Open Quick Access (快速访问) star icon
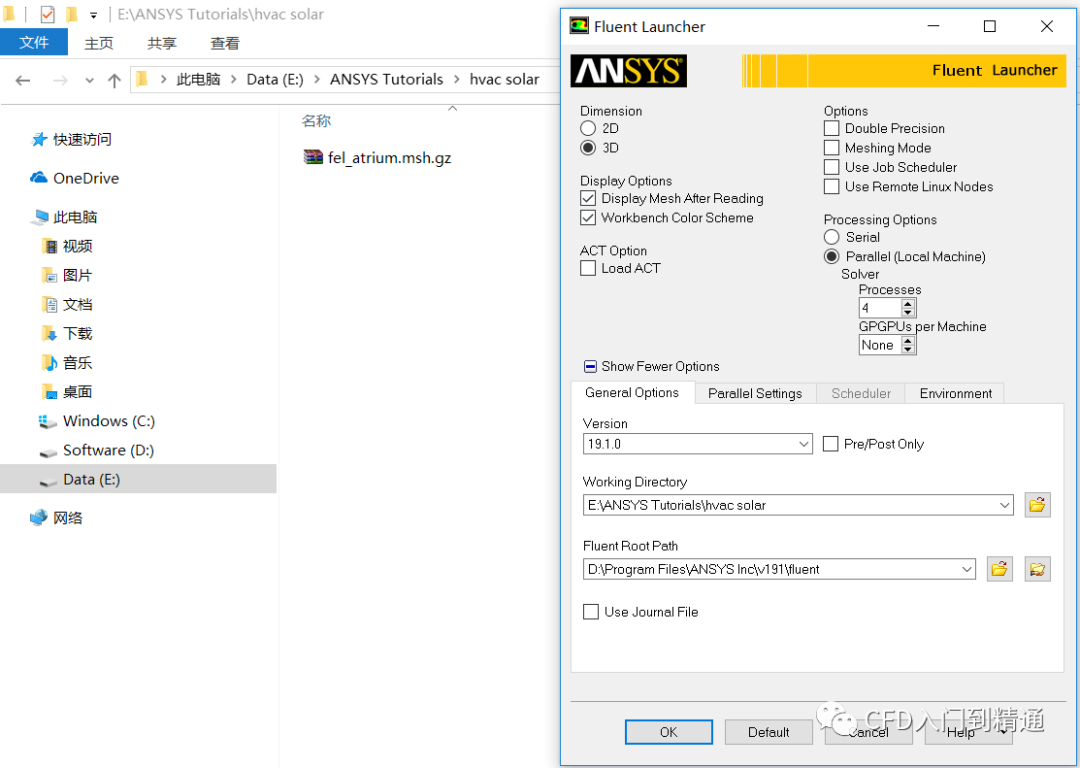Viewport: 1080px width, 768px height. [x=39, y=140]
